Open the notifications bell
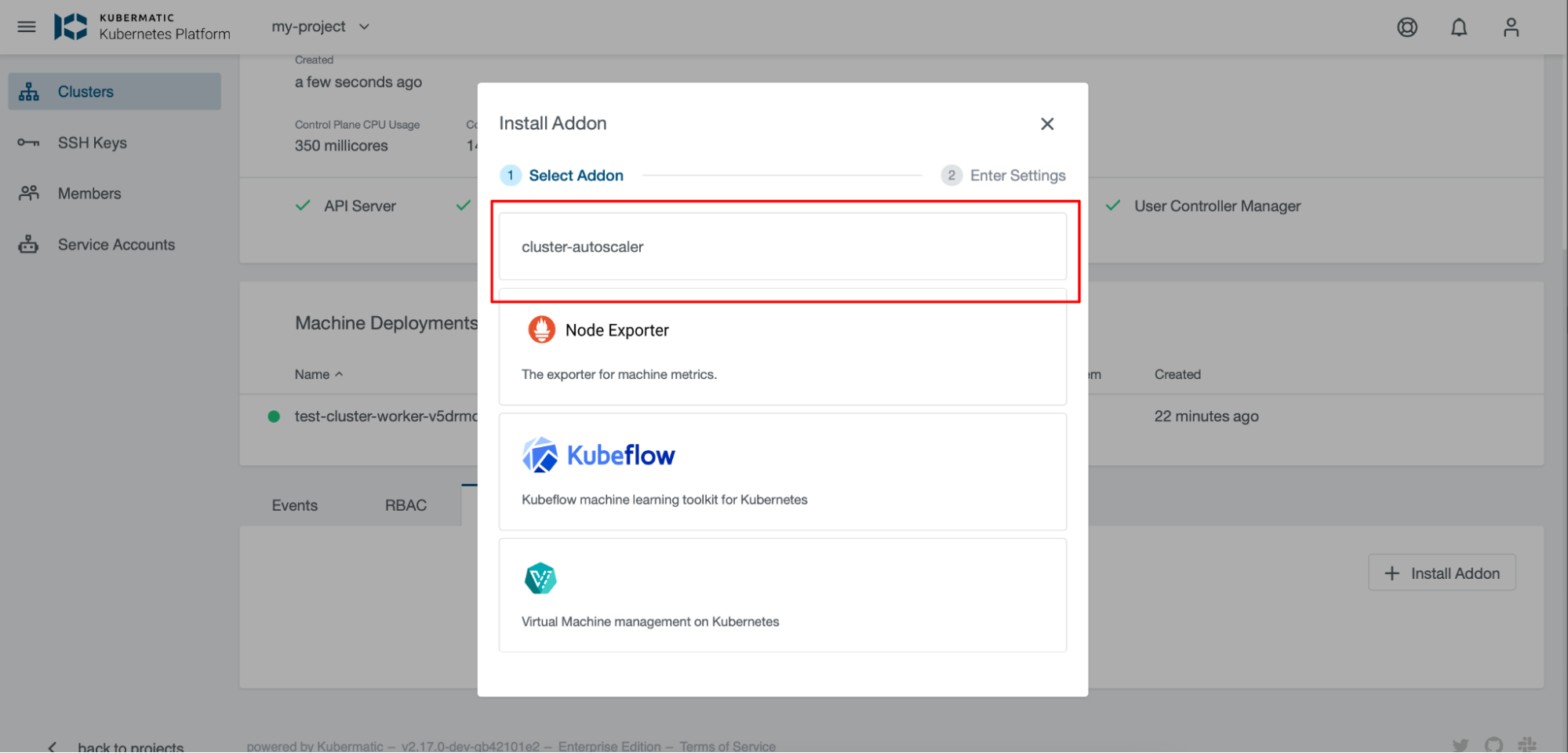 [x=1458, y=27]
